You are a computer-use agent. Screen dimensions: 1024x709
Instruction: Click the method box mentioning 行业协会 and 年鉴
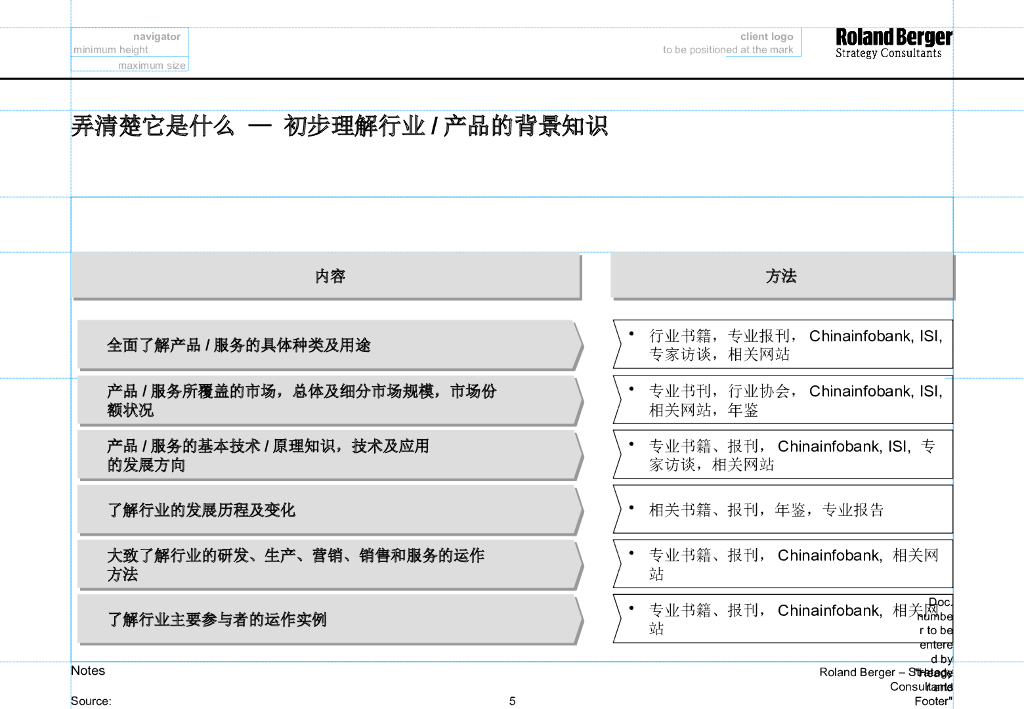pos(782,400)
